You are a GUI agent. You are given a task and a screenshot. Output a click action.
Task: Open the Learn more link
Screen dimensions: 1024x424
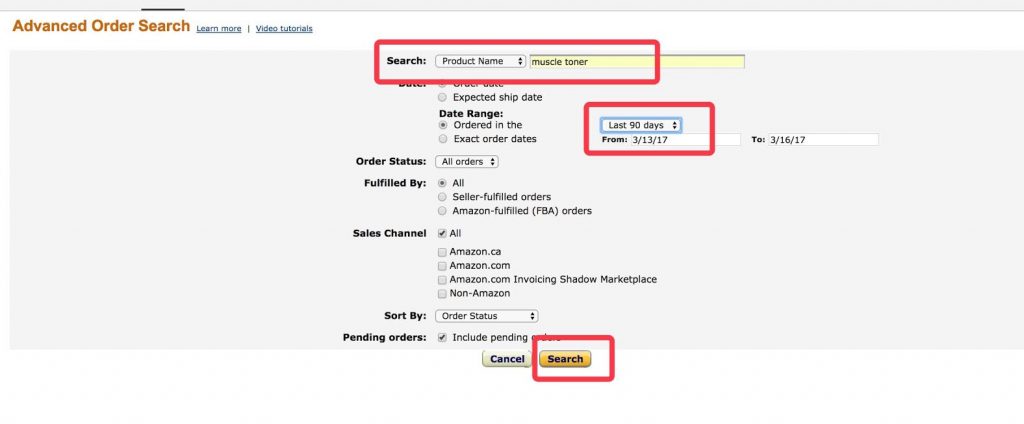[x=218, y=29]
